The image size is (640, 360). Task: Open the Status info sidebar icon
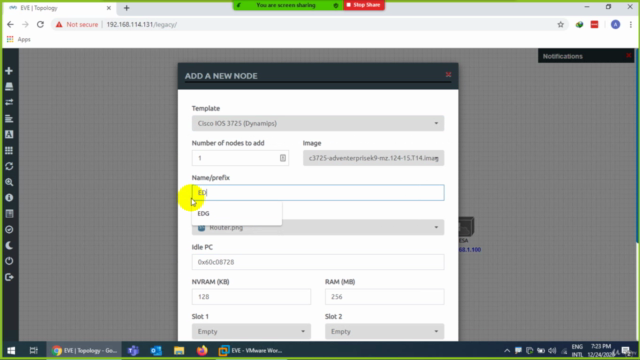(x=9, y=198)
